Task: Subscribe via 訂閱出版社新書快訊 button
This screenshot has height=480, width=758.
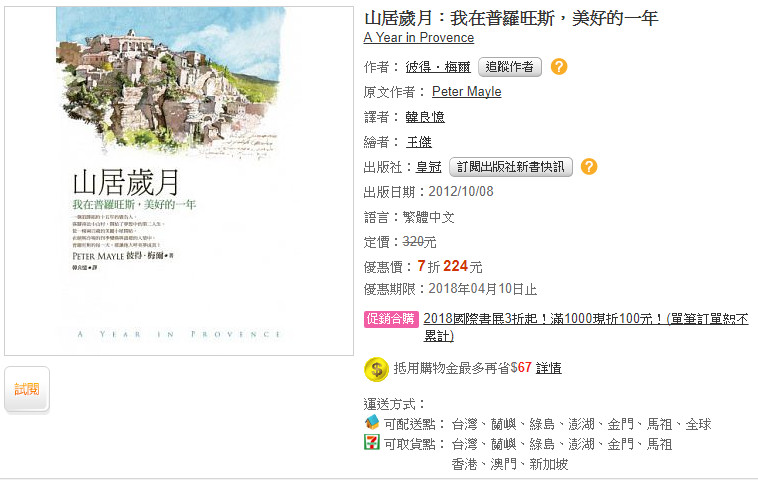Action: coord(510,167)
